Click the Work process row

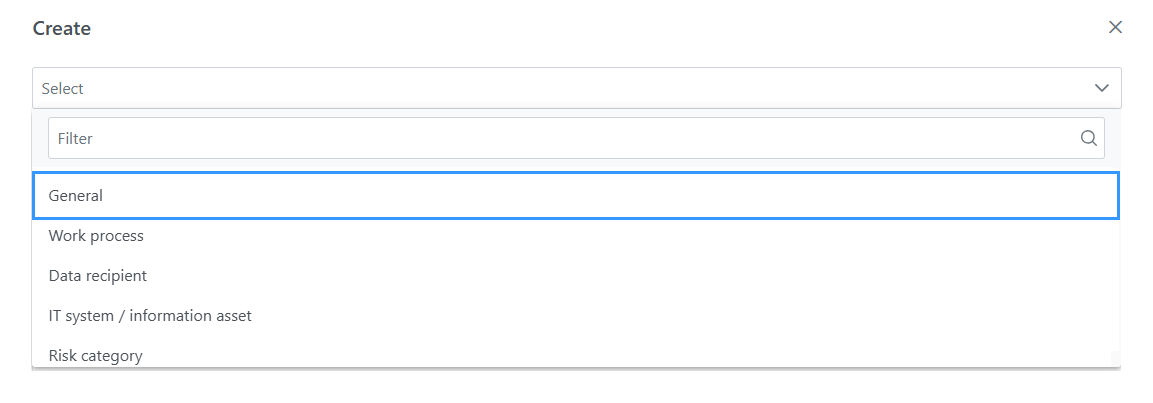coord(576,236)
